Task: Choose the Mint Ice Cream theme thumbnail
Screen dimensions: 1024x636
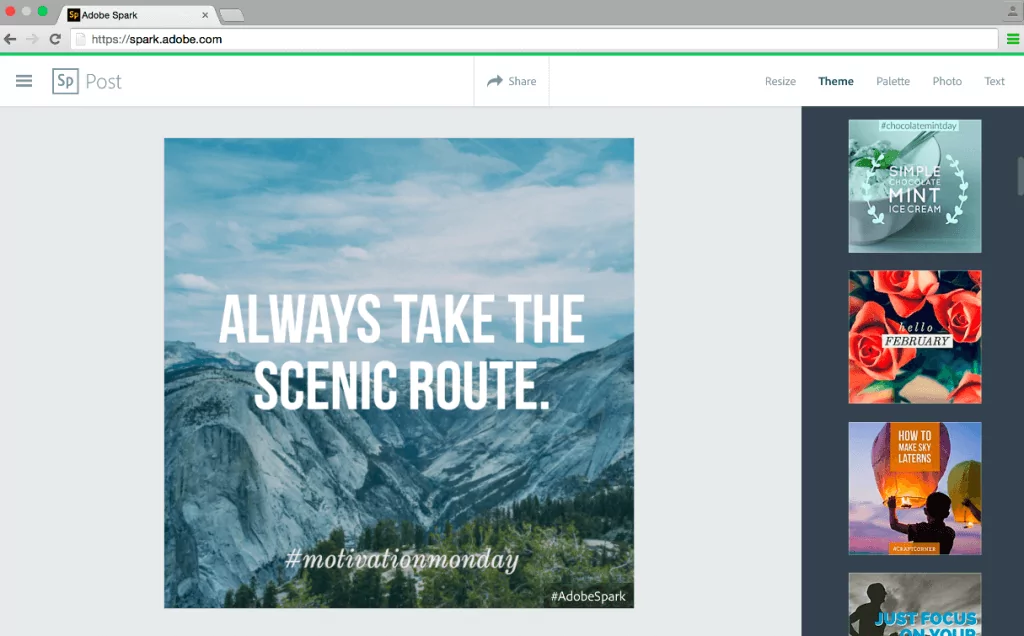Action: [914, 186]
